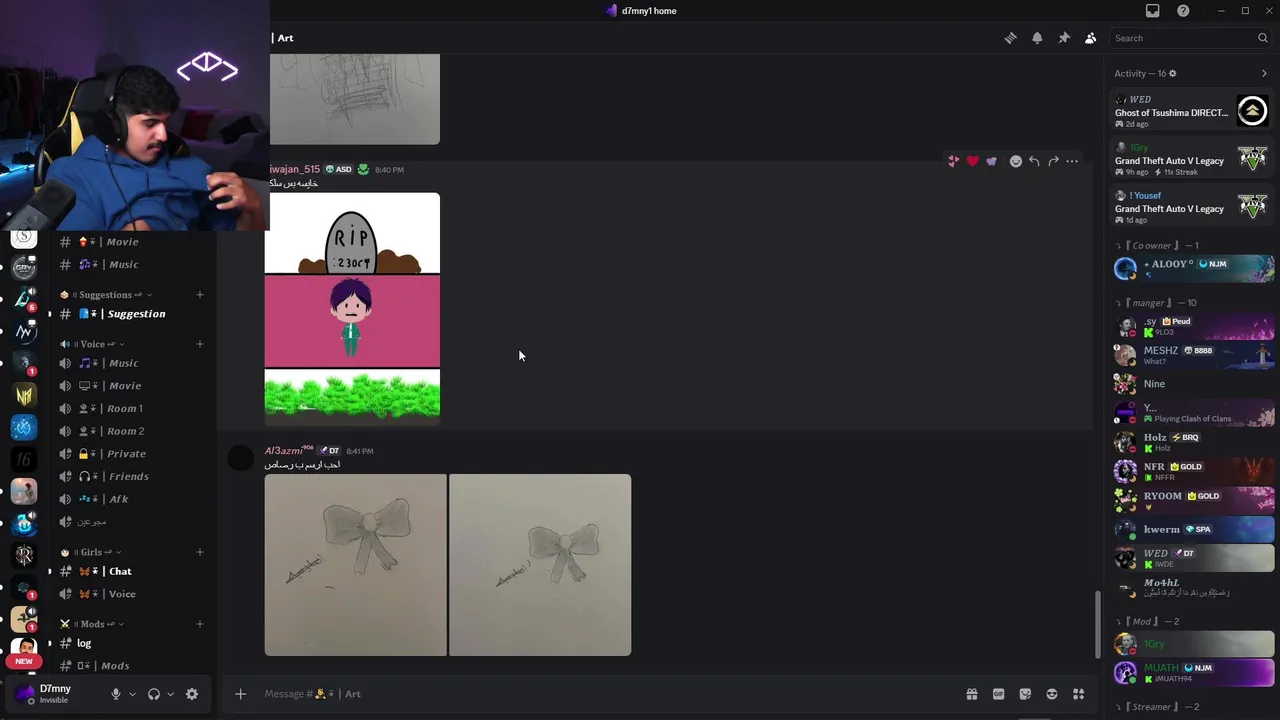Open the gift icon in message bar

(x=971, y=694)
